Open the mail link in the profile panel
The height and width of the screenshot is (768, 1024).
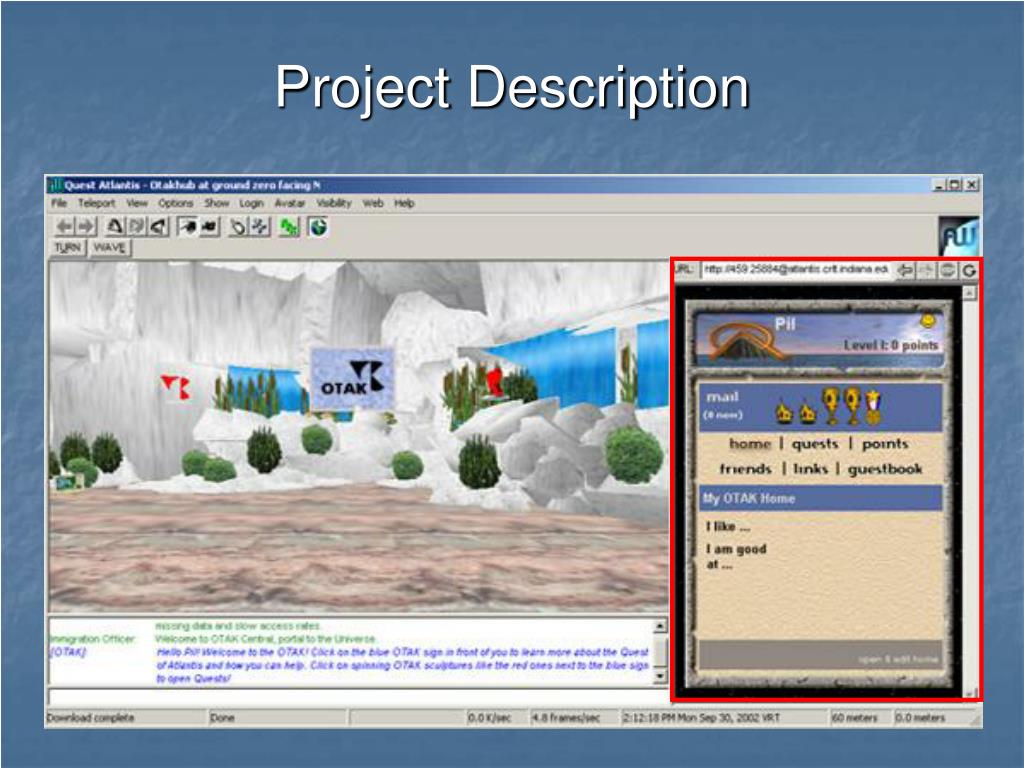(x=722, y=397)
